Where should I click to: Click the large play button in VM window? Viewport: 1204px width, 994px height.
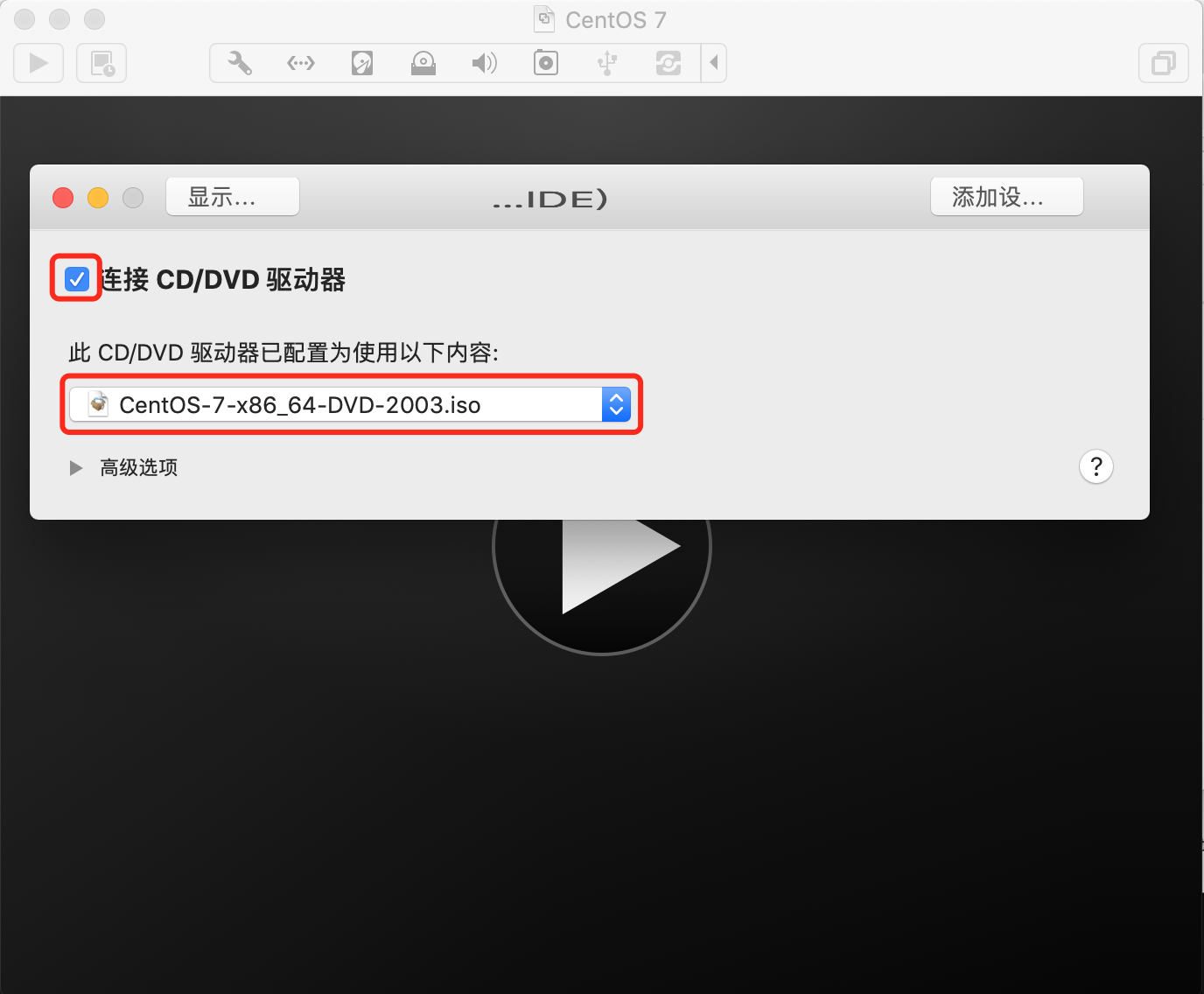point(602,577)
